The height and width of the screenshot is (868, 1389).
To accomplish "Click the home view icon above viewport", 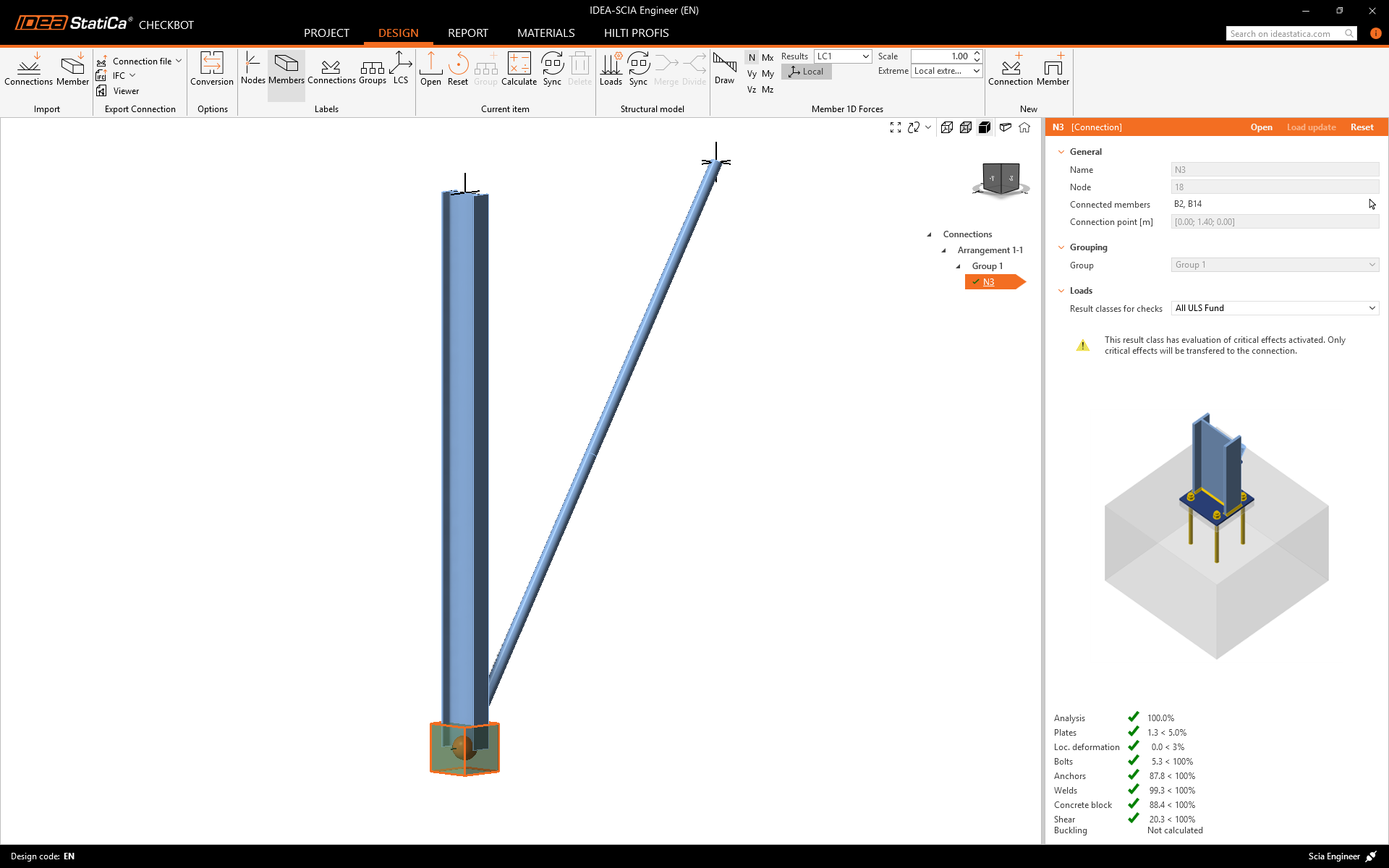I will coord(1024,127).
